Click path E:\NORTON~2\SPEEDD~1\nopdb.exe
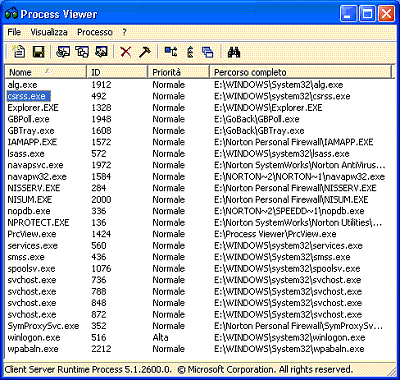Viewport: 400px width, 380px height. coord(289,211)
